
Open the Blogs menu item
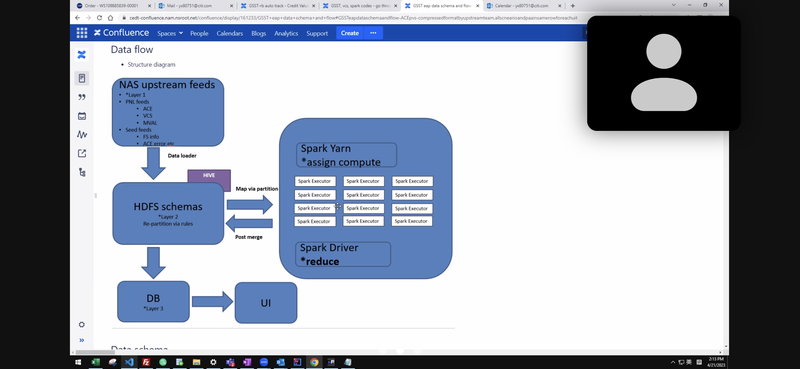(259, 33)
